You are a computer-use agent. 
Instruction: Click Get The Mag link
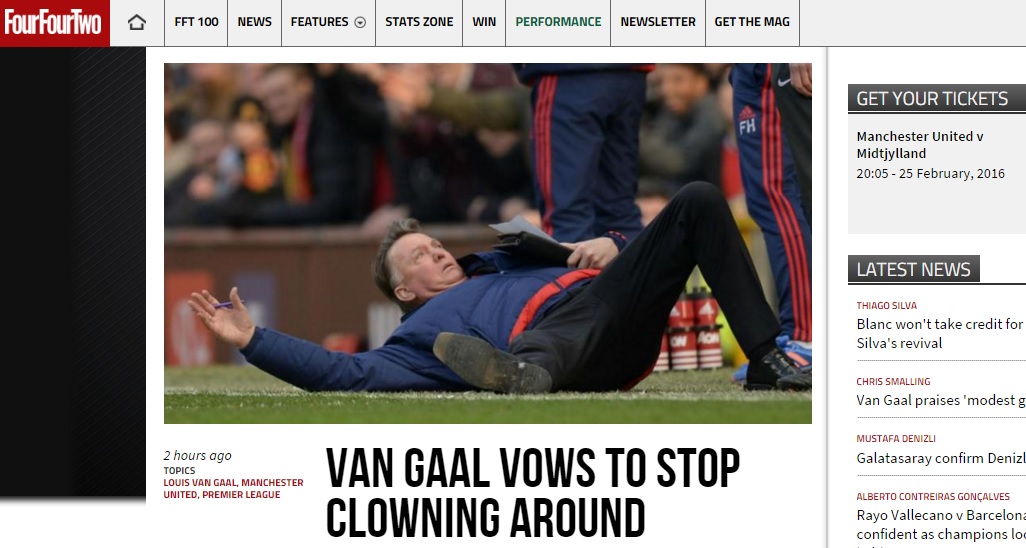point(752,22)
